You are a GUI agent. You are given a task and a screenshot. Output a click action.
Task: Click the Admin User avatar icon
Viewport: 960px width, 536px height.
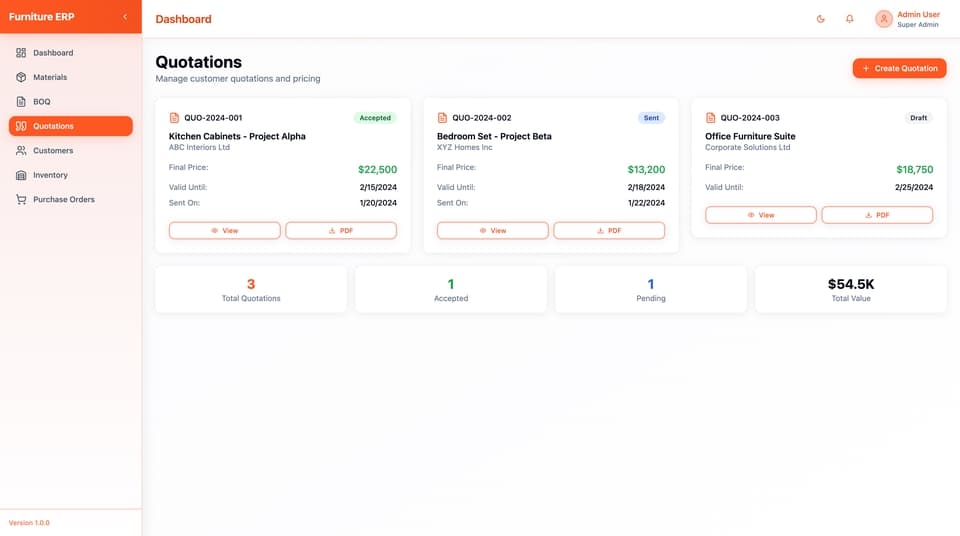(x=883, y=19)
